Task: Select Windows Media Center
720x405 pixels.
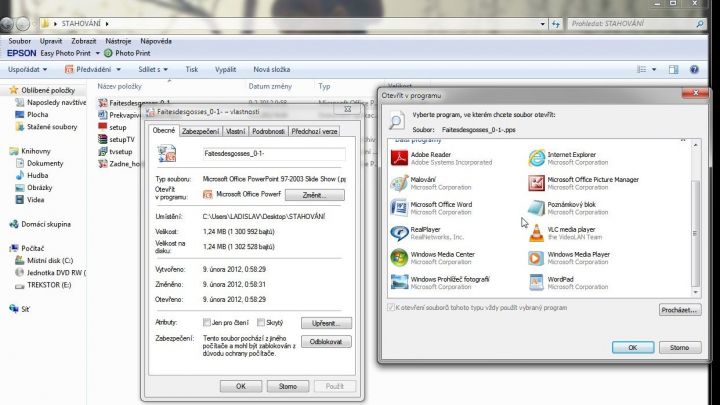Action: [x=433, y=258]
